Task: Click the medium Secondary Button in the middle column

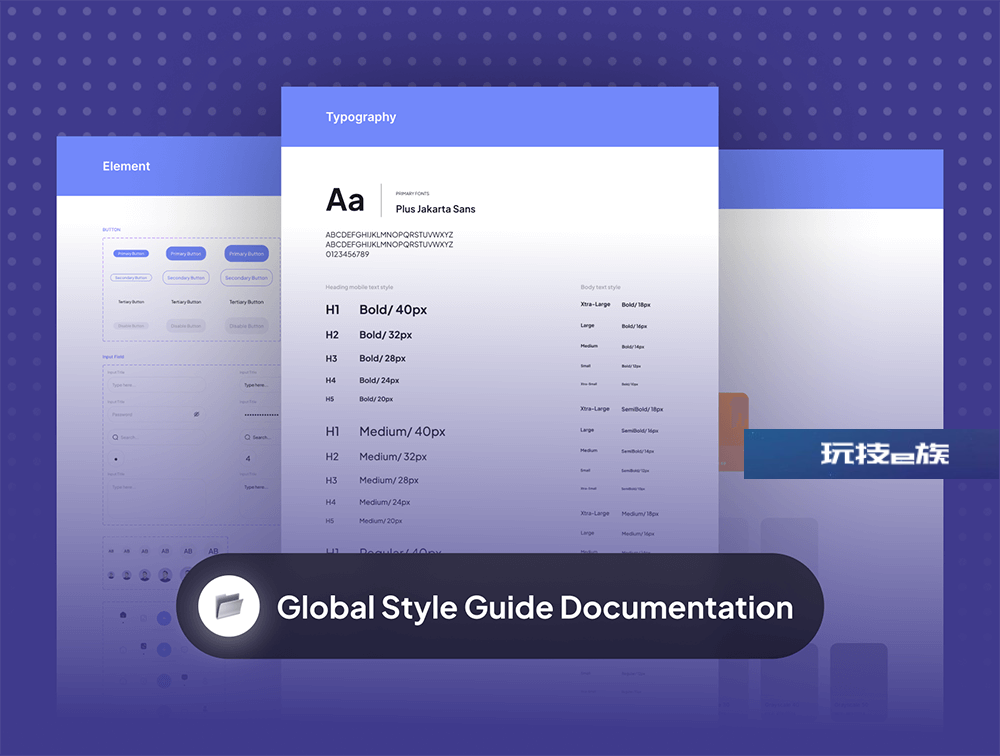Action: [186, 278]
